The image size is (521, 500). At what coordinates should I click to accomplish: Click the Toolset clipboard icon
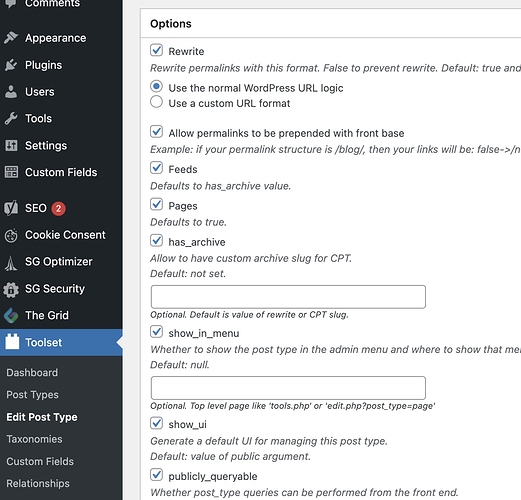point(12,342)
